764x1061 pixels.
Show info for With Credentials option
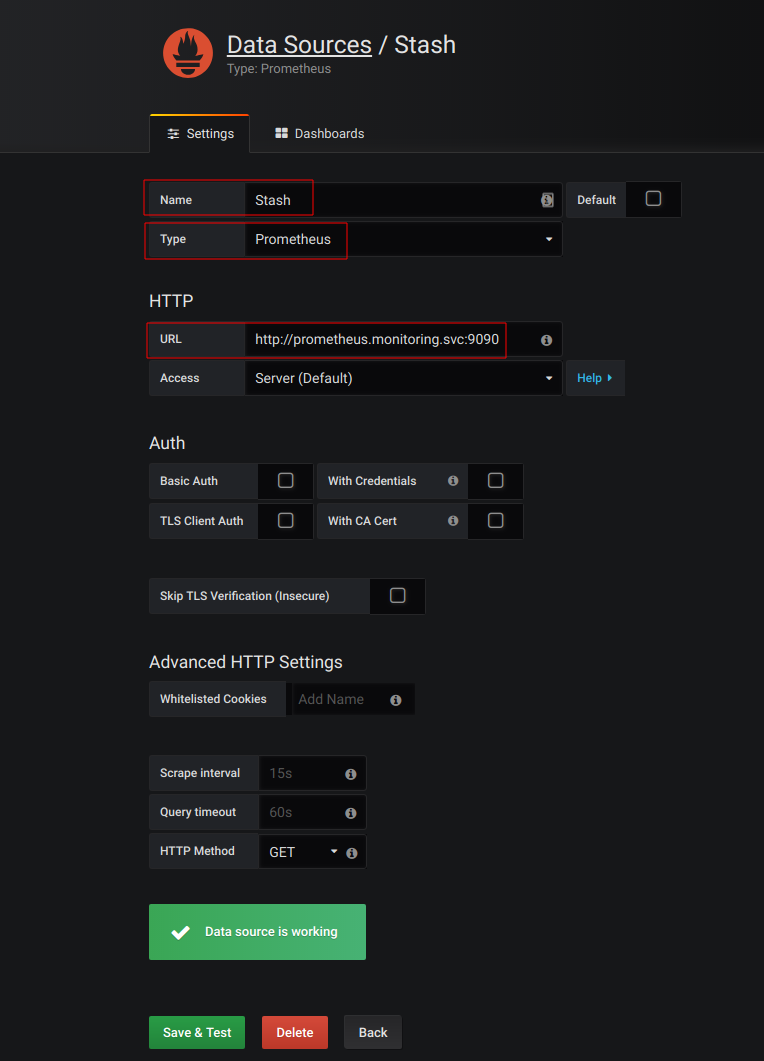tap(453, 480)
